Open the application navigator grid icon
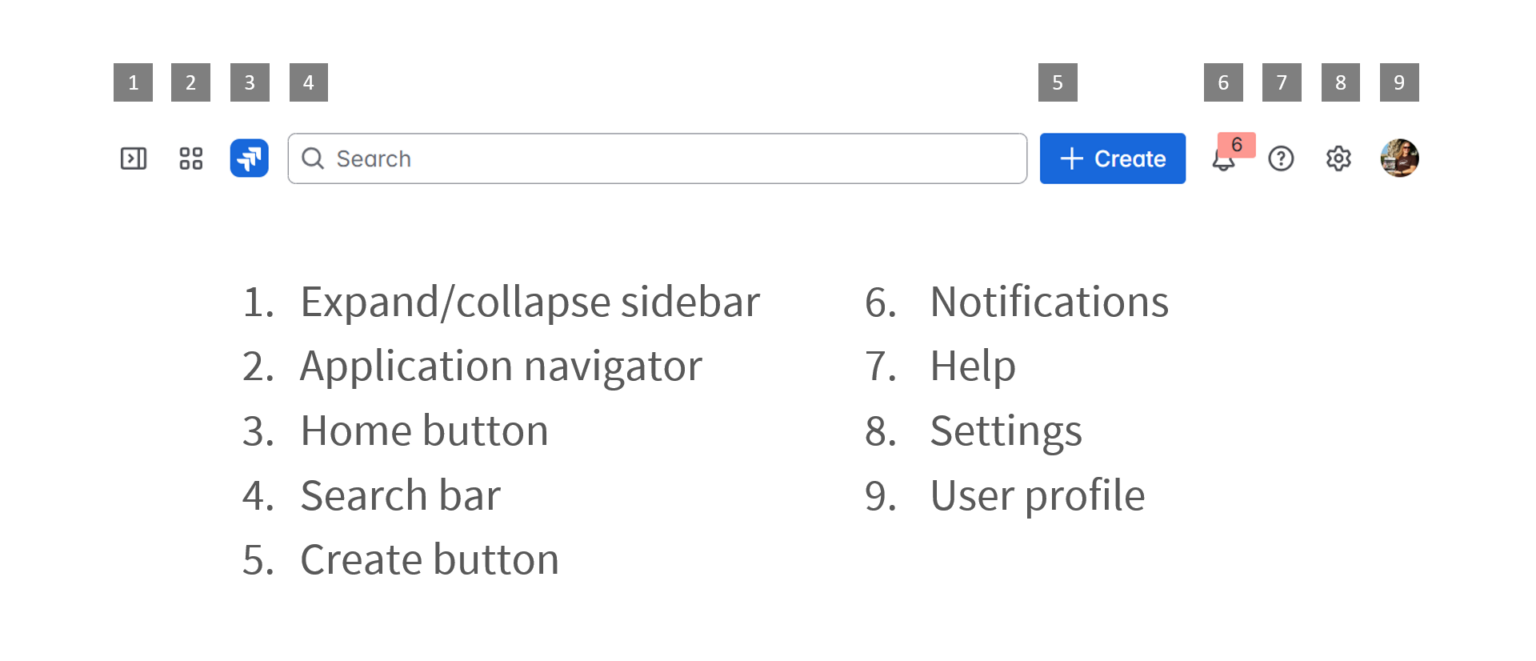1536x661 pixels. click(190, 158)
